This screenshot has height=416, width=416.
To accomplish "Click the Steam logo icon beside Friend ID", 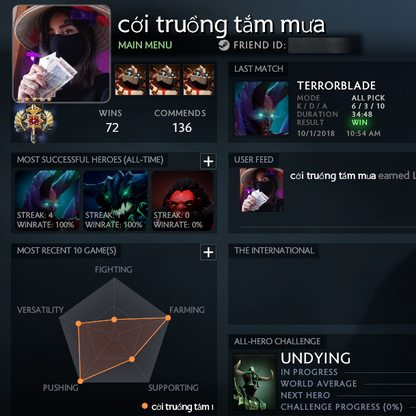I will coord(224,45).
